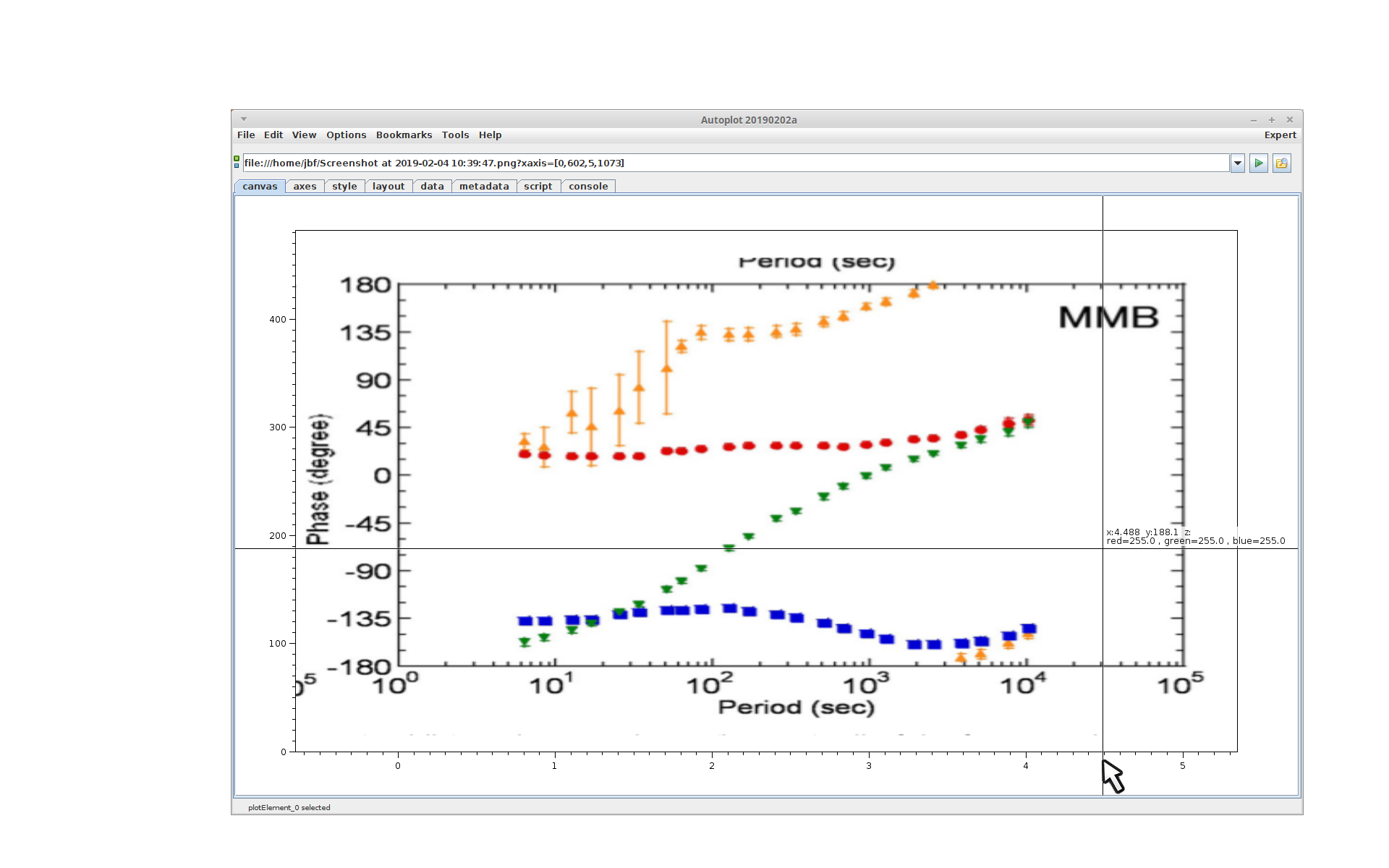
Task: Switch to the script tab
Action: pos(538,187)
